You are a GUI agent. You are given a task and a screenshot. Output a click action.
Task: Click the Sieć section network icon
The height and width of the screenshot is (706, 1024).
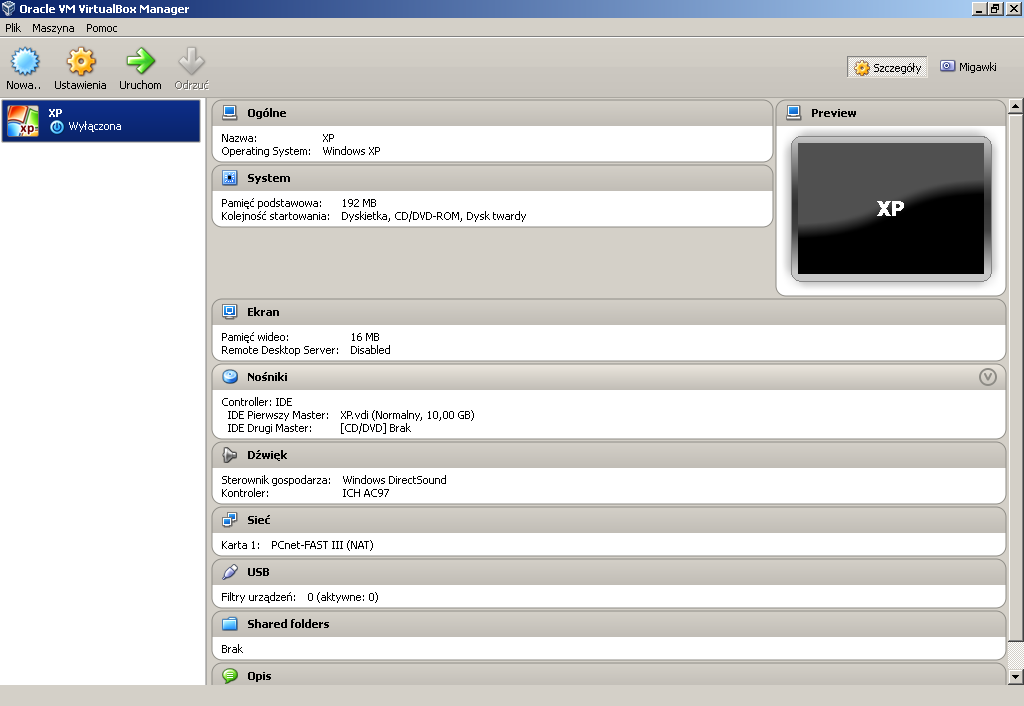tap(229, 520)
